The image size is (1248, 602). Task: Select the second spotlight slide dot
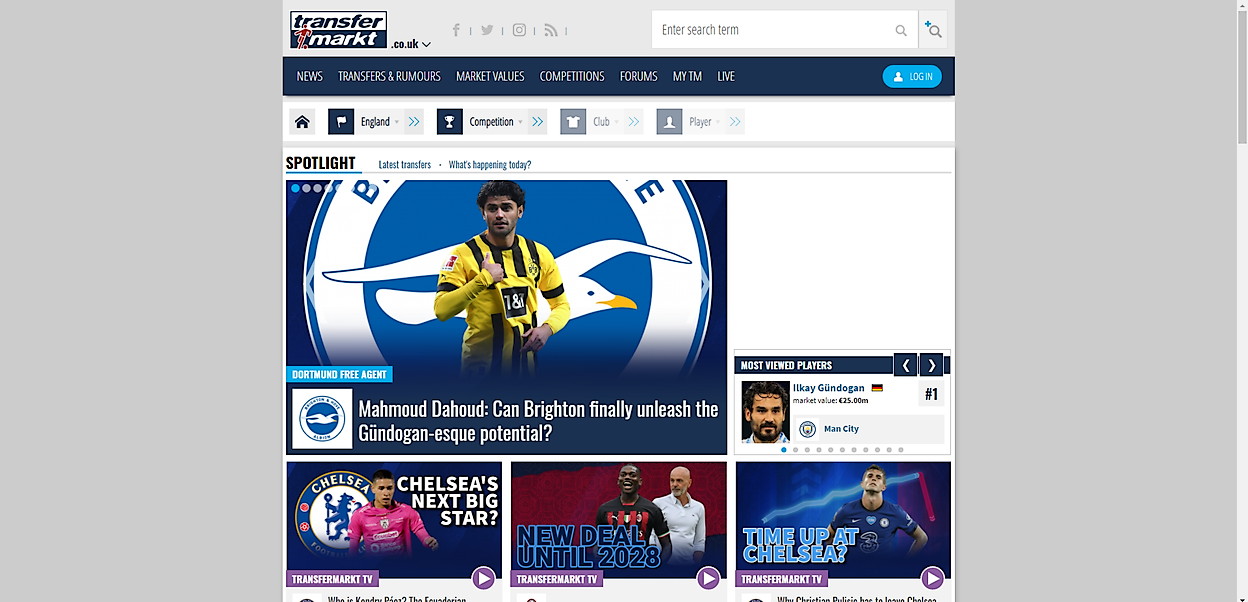click(x=307, y=188)
